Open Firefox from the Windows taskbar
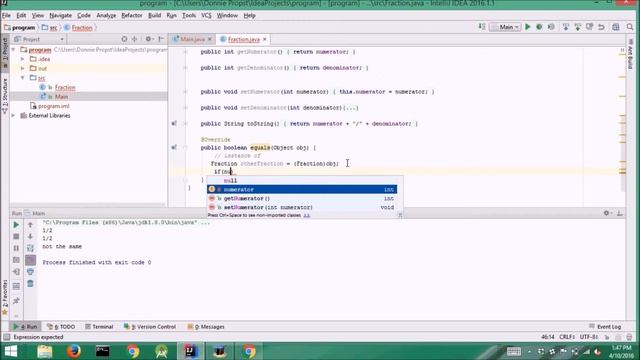This screenshot has width=640, height=360. [73, 351]
